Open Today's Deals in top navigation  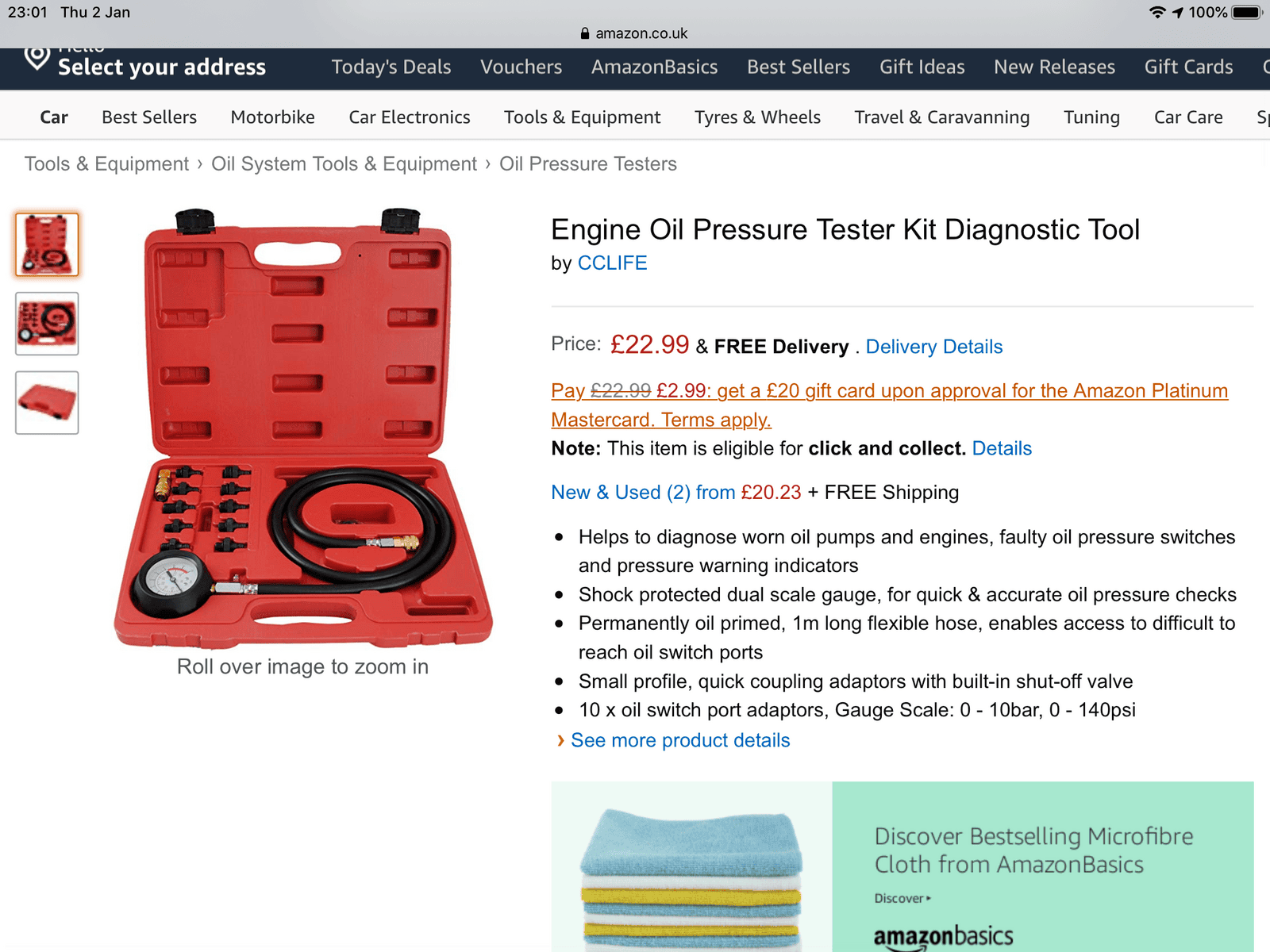pyautogui.click(x=391, y=67)
